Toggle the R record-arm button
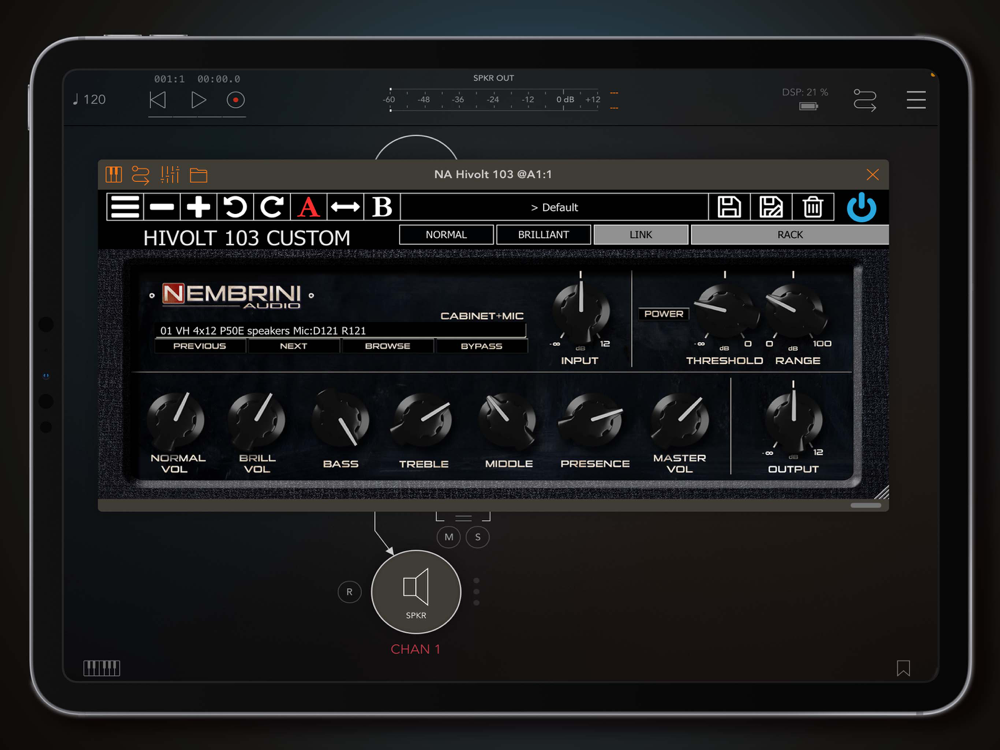1000x750 pixels. point(349,592)
